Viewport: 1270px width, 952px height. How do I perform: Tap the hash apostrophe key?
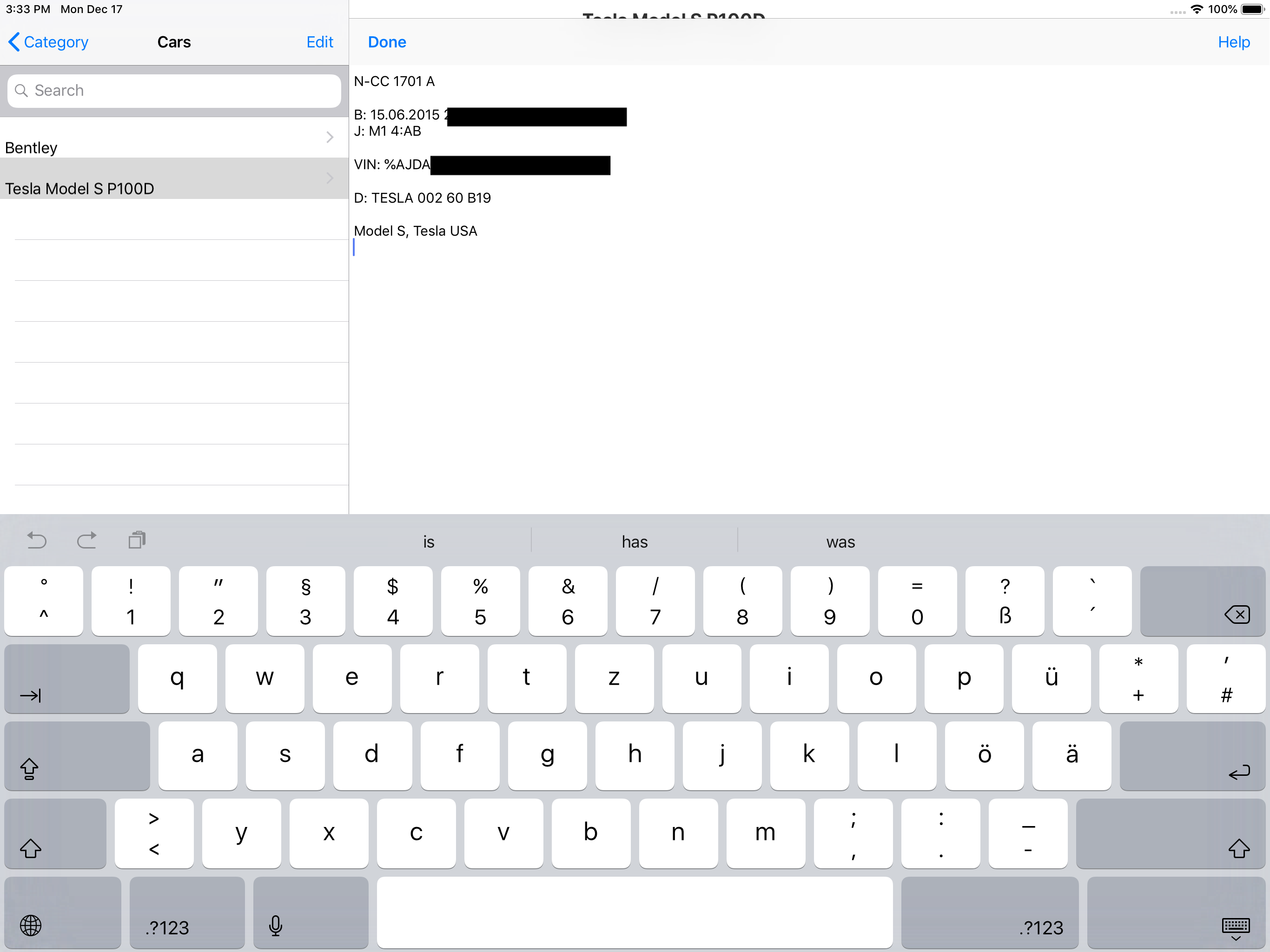coord(1226,679)
